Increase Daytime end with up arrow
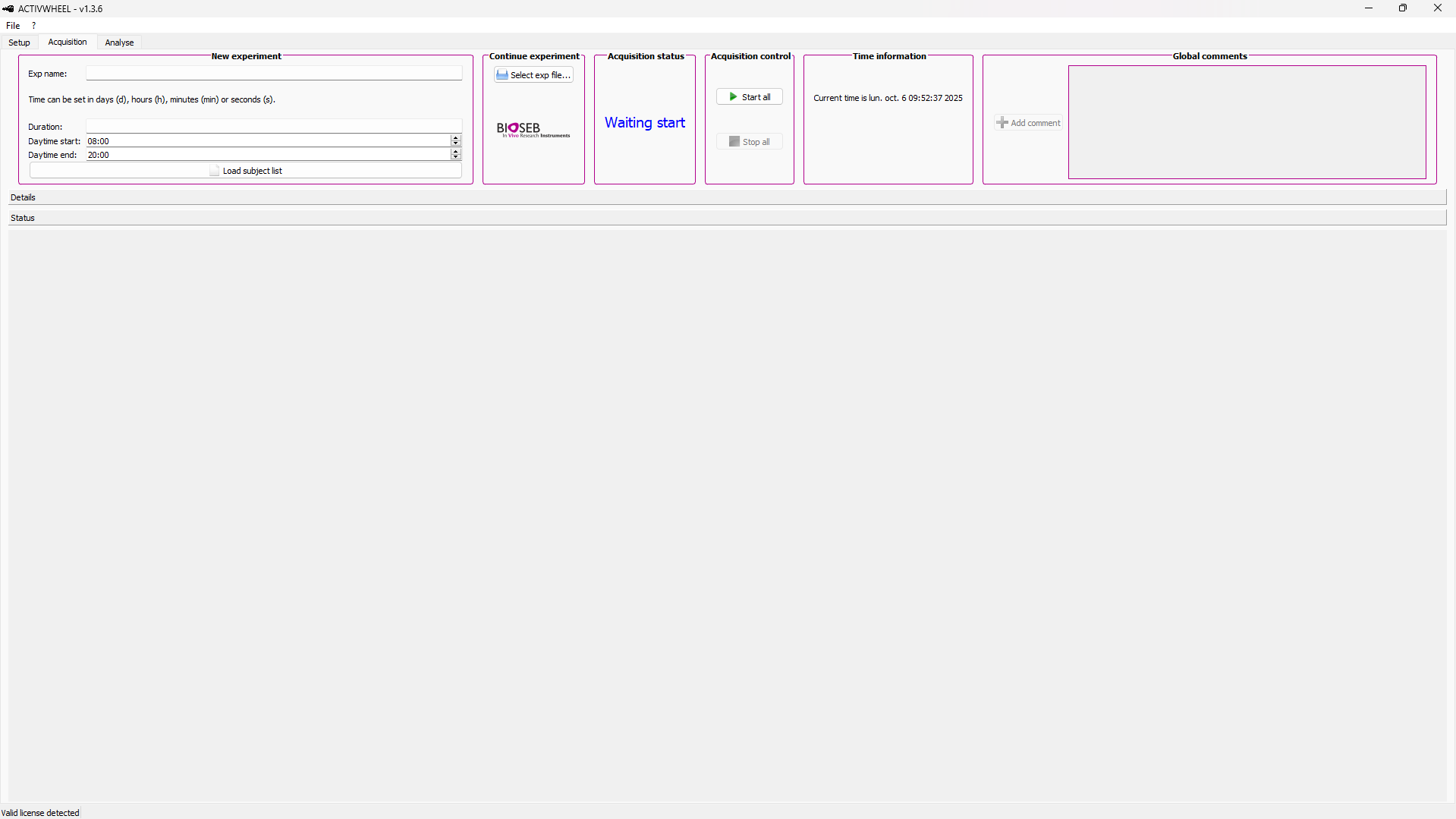 coord(455,152)
